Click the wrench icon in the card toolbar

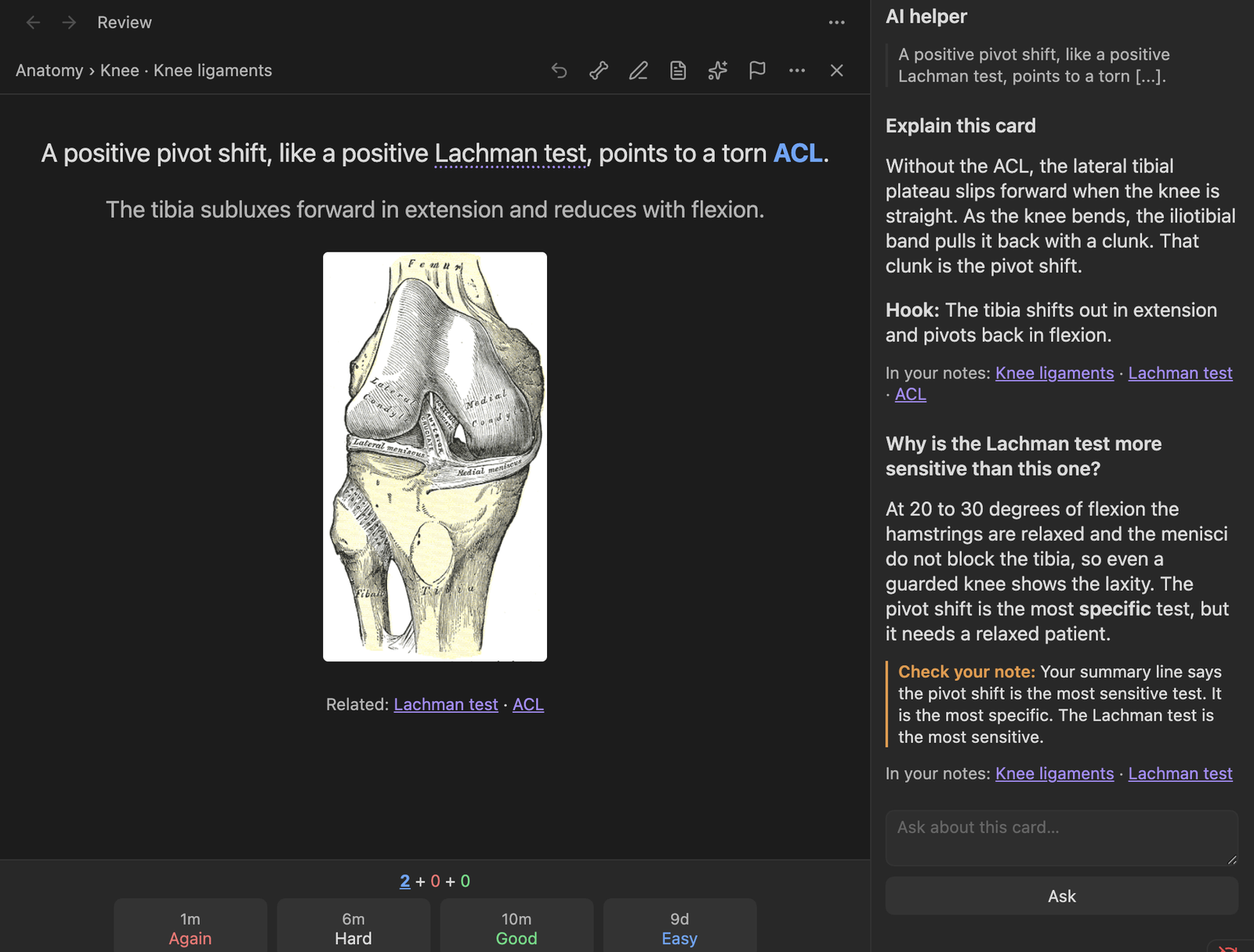[599, 71]
